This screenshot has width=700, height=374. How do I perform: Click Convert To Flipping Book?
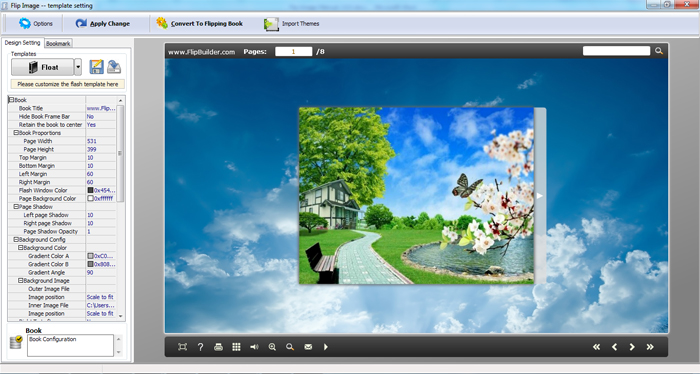[200, 23]
